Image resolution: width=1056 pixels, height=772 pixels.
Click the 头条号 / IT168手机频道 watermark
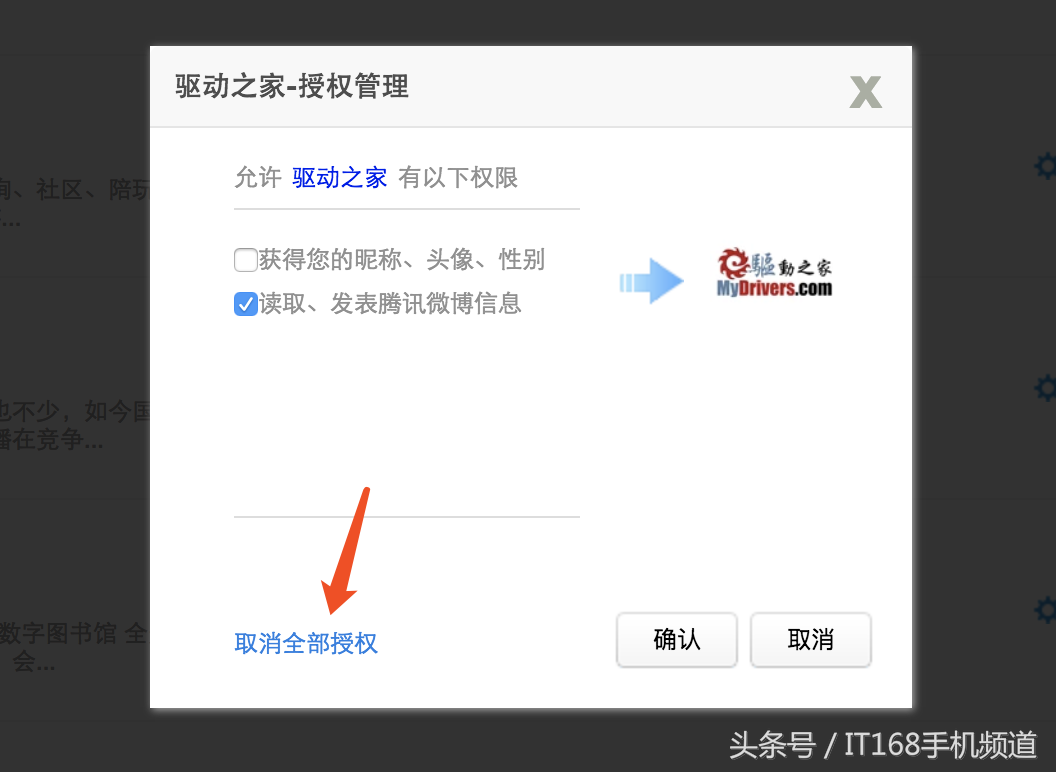pyautogui.click(x=883, y=745)
